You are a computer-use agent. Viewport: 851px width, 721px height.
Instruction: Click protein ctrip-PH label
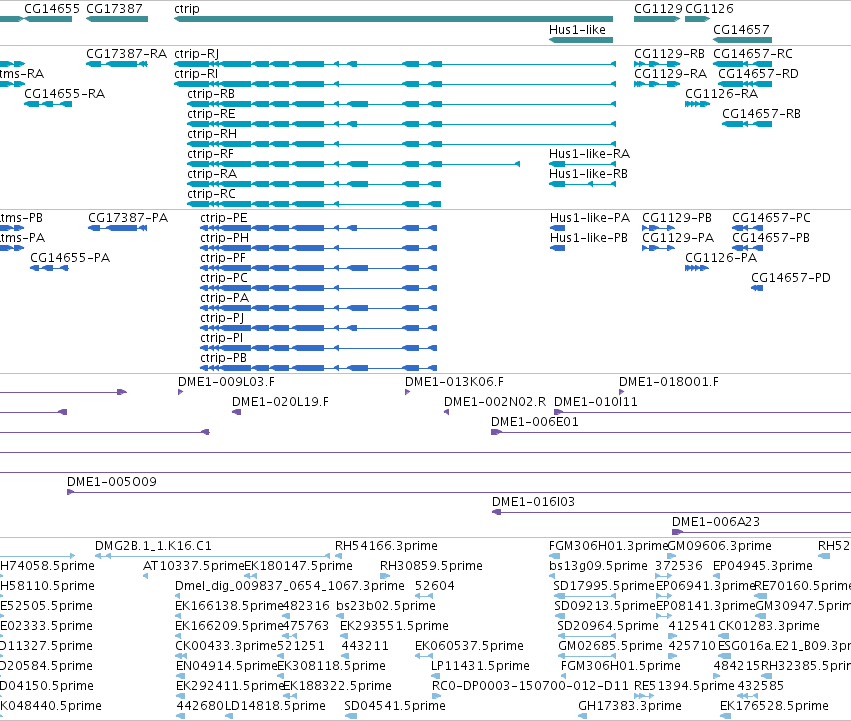225,238
